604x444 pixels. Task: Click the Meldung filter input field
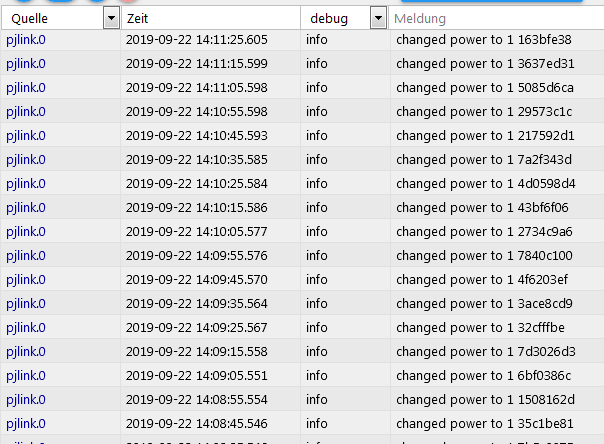pyautogui.click(x=497, y=18)
